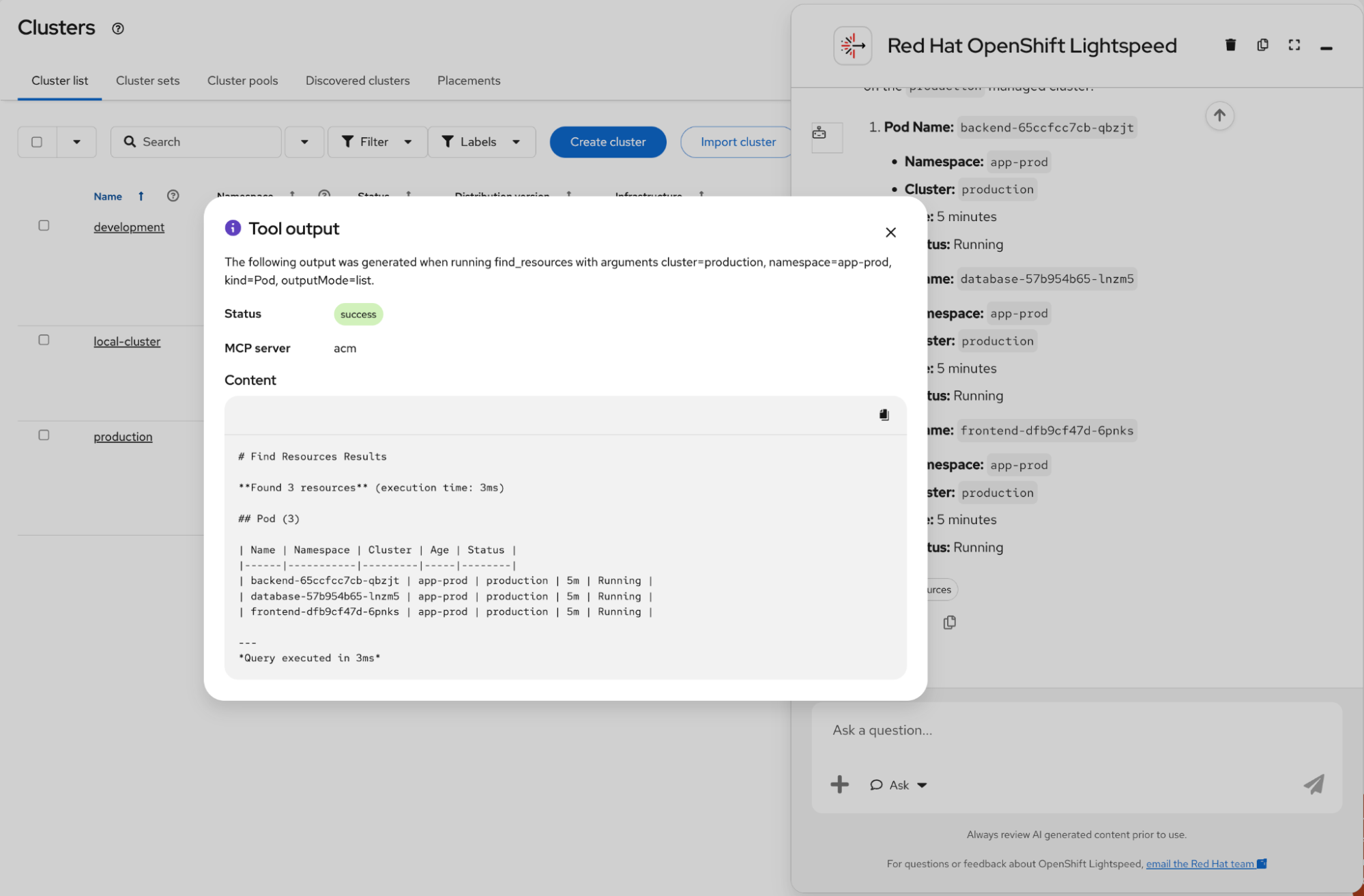Click the '# Find Resources Results' line
Screen dimensions: 1364x896
tap(313, 457)
